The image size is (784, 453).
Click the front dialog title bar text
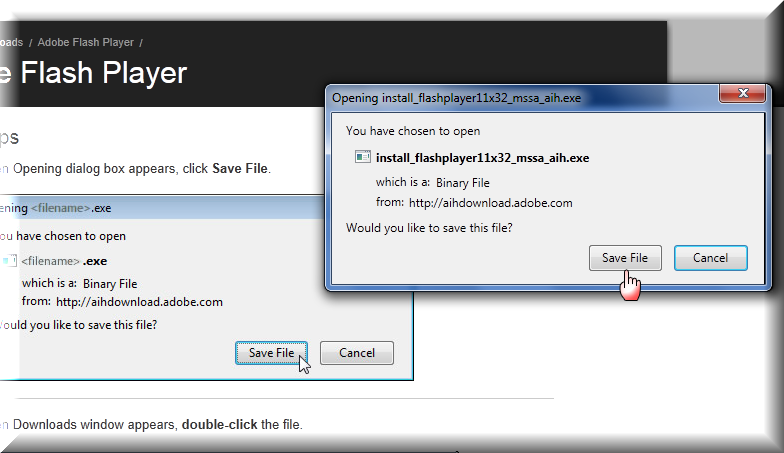tap(456, 98)
